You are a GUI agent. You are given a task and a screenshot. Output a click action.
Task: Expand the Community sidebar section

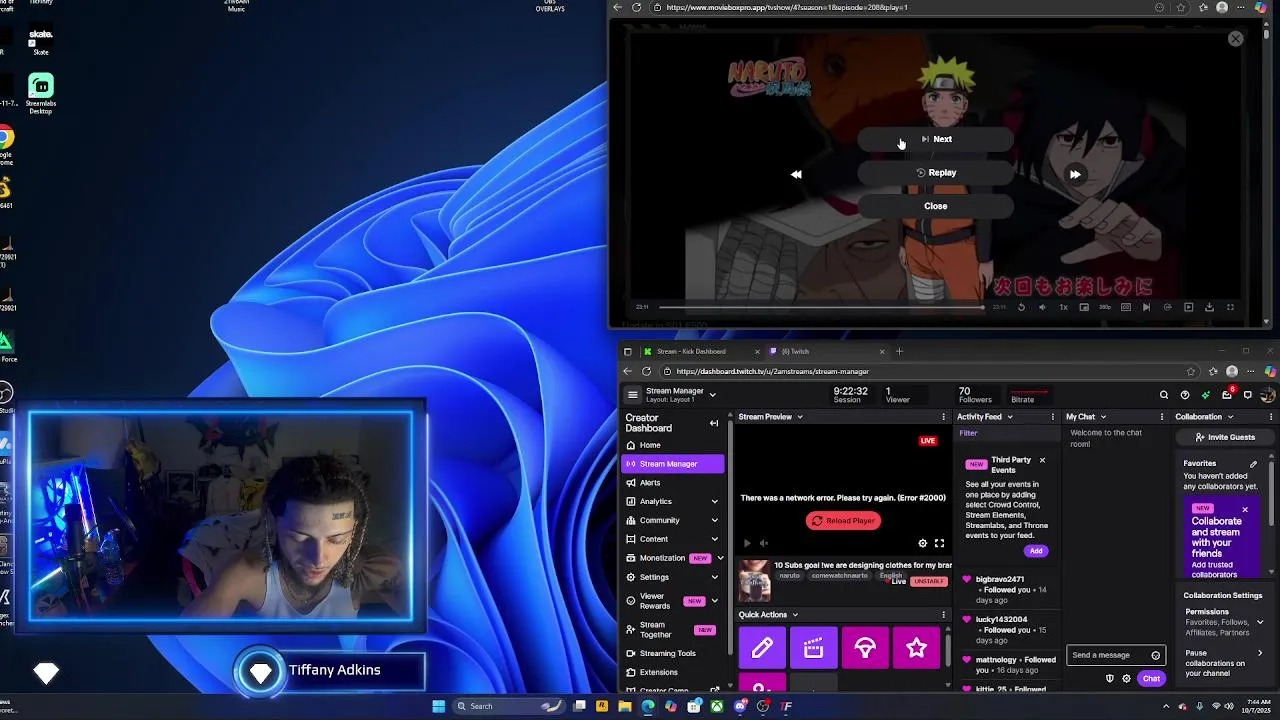[714, 521]
